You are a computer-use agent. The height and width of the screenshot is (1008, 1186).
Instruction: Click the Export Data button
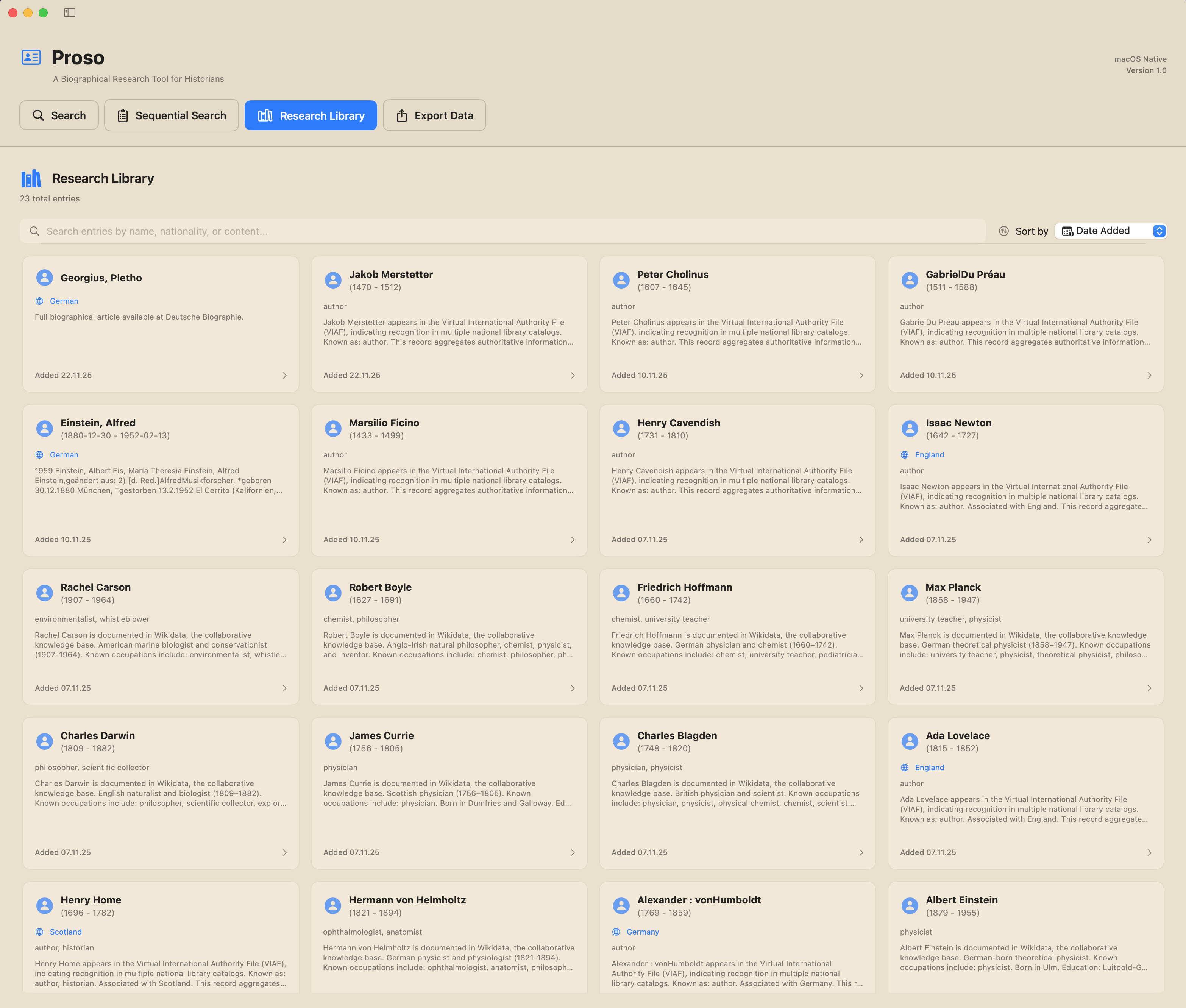(434, 115)
